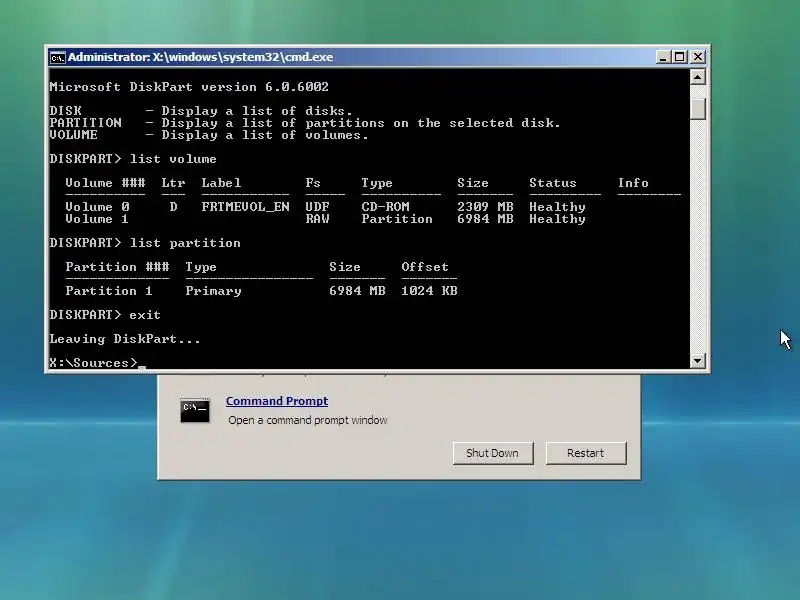Click the 'Leaving DiskPart...' line

pyautogui.click(x=125, y=339)
